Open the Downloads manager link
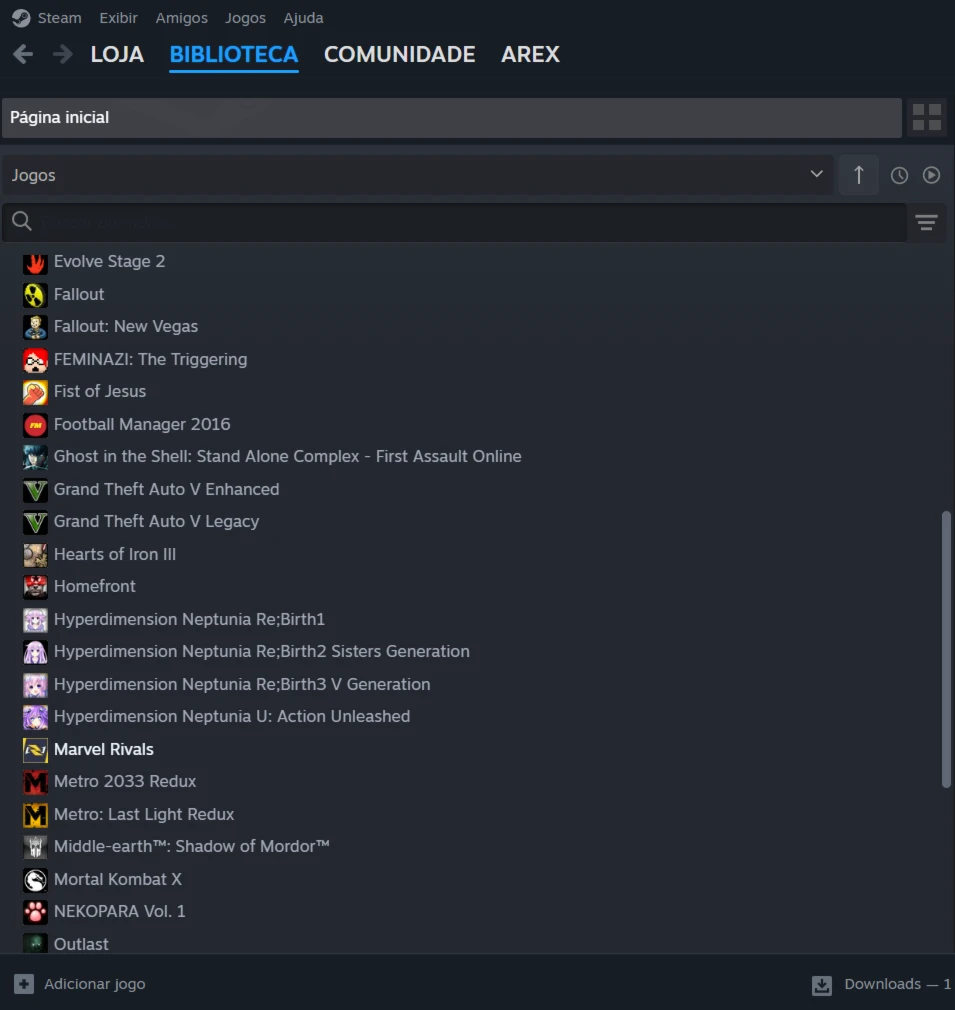 pos(897,984)
